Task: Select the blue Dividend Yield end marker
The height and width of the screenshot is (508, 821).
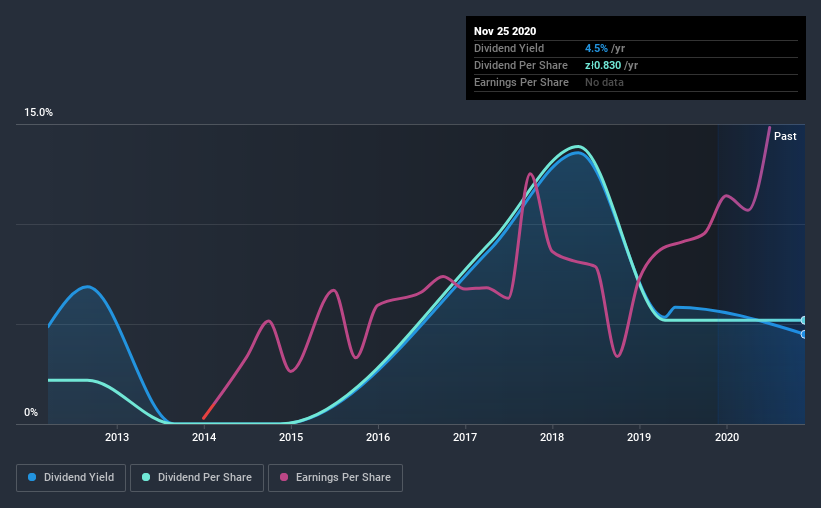Action: (x=803, y=334)
